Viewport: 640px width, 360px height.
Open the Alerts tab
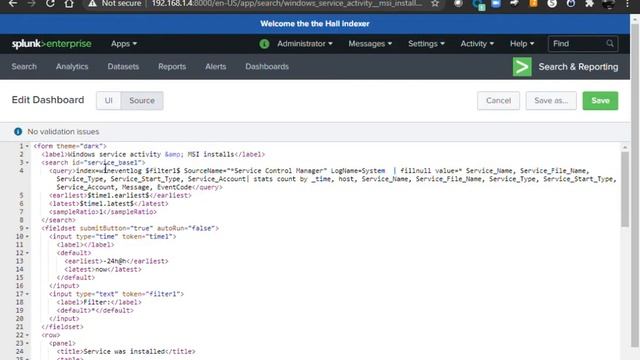(x=216, y=67)
